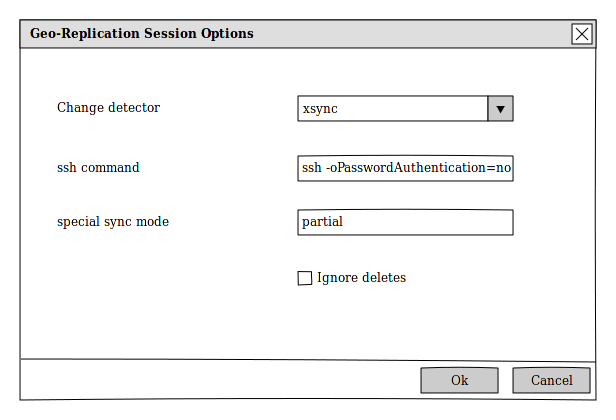Select the 'xsync' value text
This screenshot has height=420, width=616.
319,108
